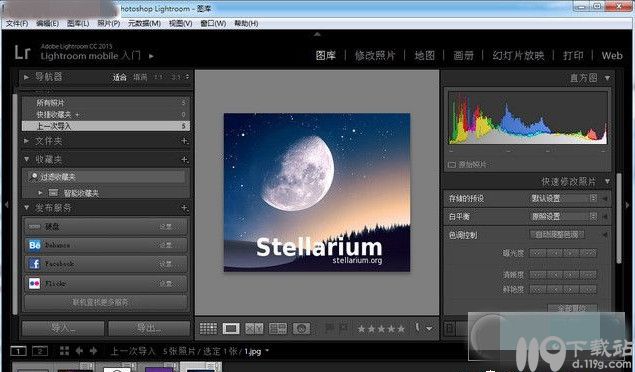Viewport: 635px width, 372px height.
Task: Open the 窗口(W) menu
Action: [x=213, y=23]
